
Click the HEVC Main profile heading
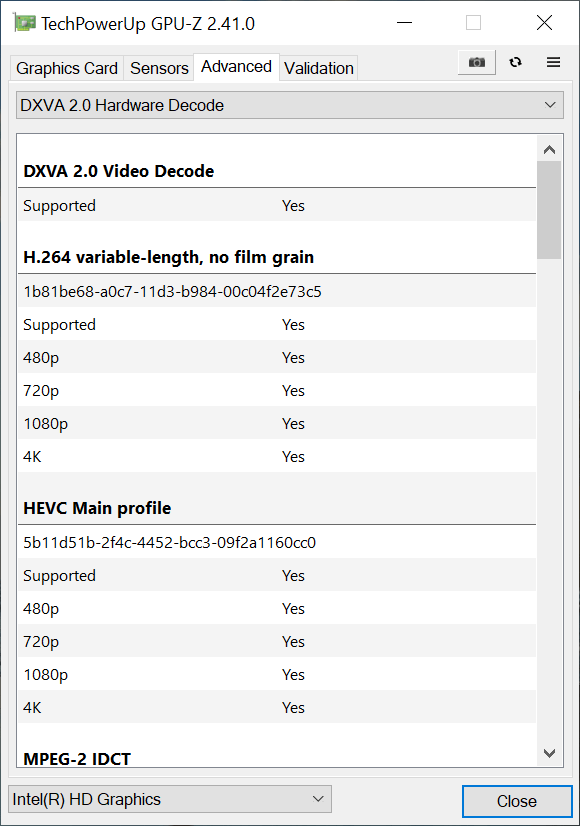coord(97,508)
